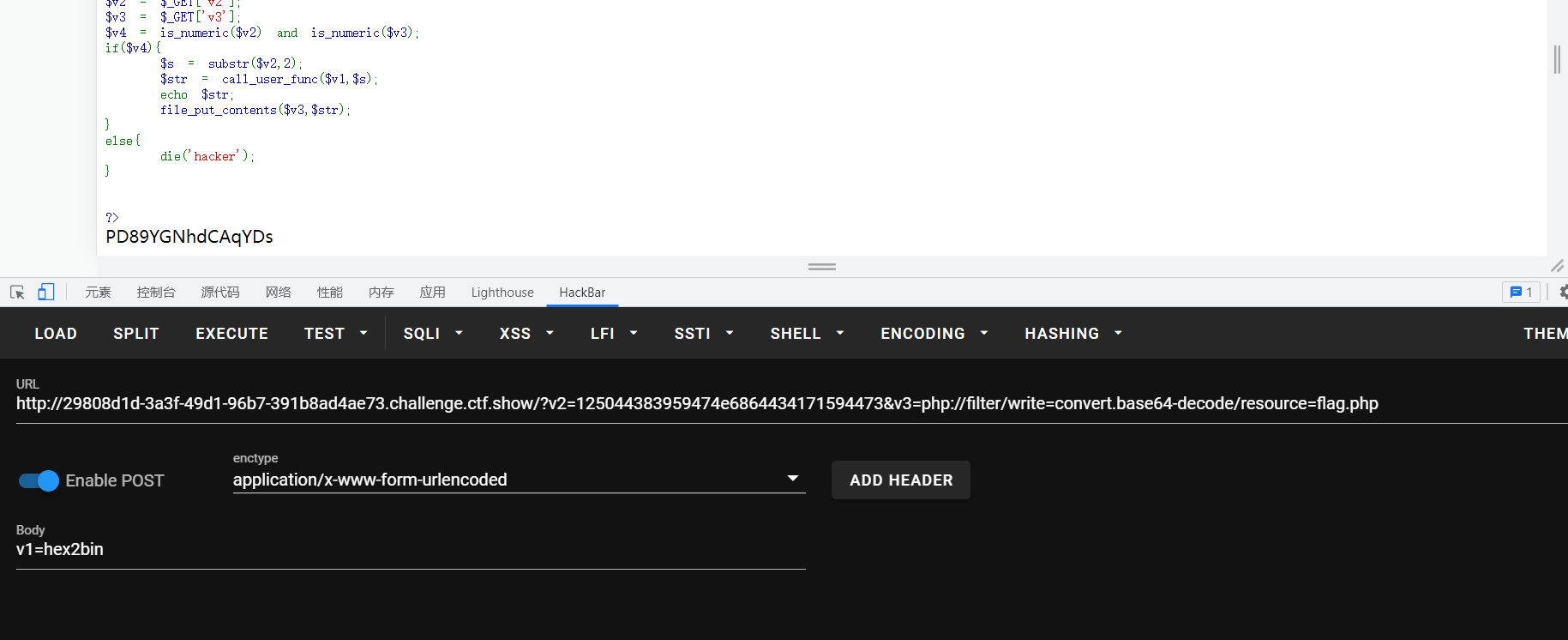Click the SPLIT button in HackBar
The image size is (1568, 640).
coord(136,334)
